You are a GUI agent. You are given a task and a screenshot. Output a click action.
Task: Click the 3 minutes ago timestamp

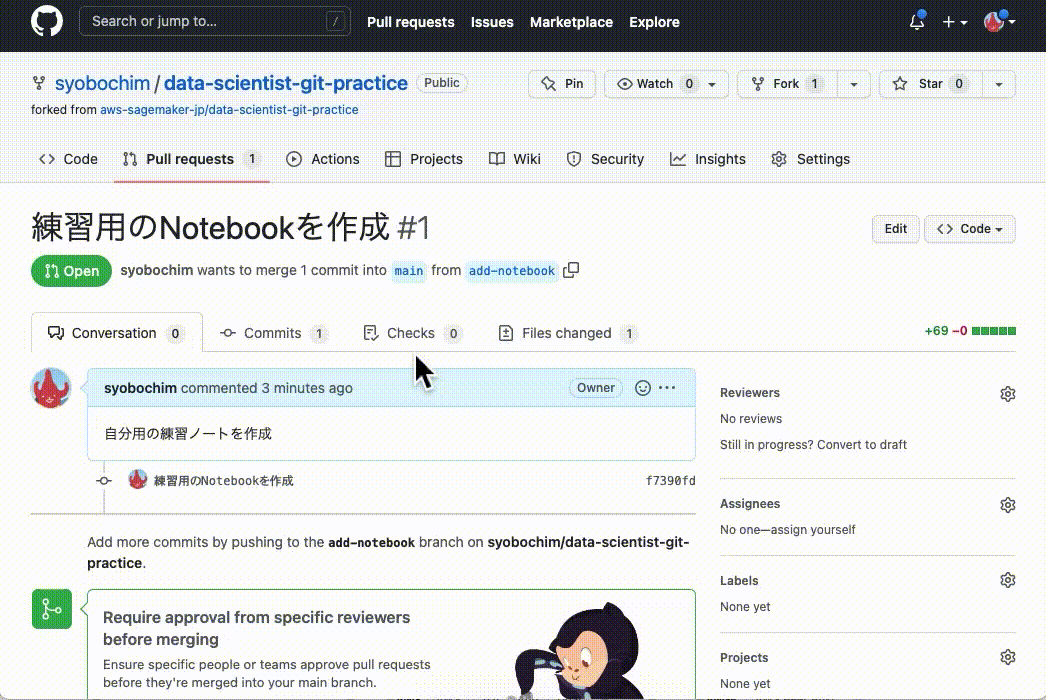[307, 388]
